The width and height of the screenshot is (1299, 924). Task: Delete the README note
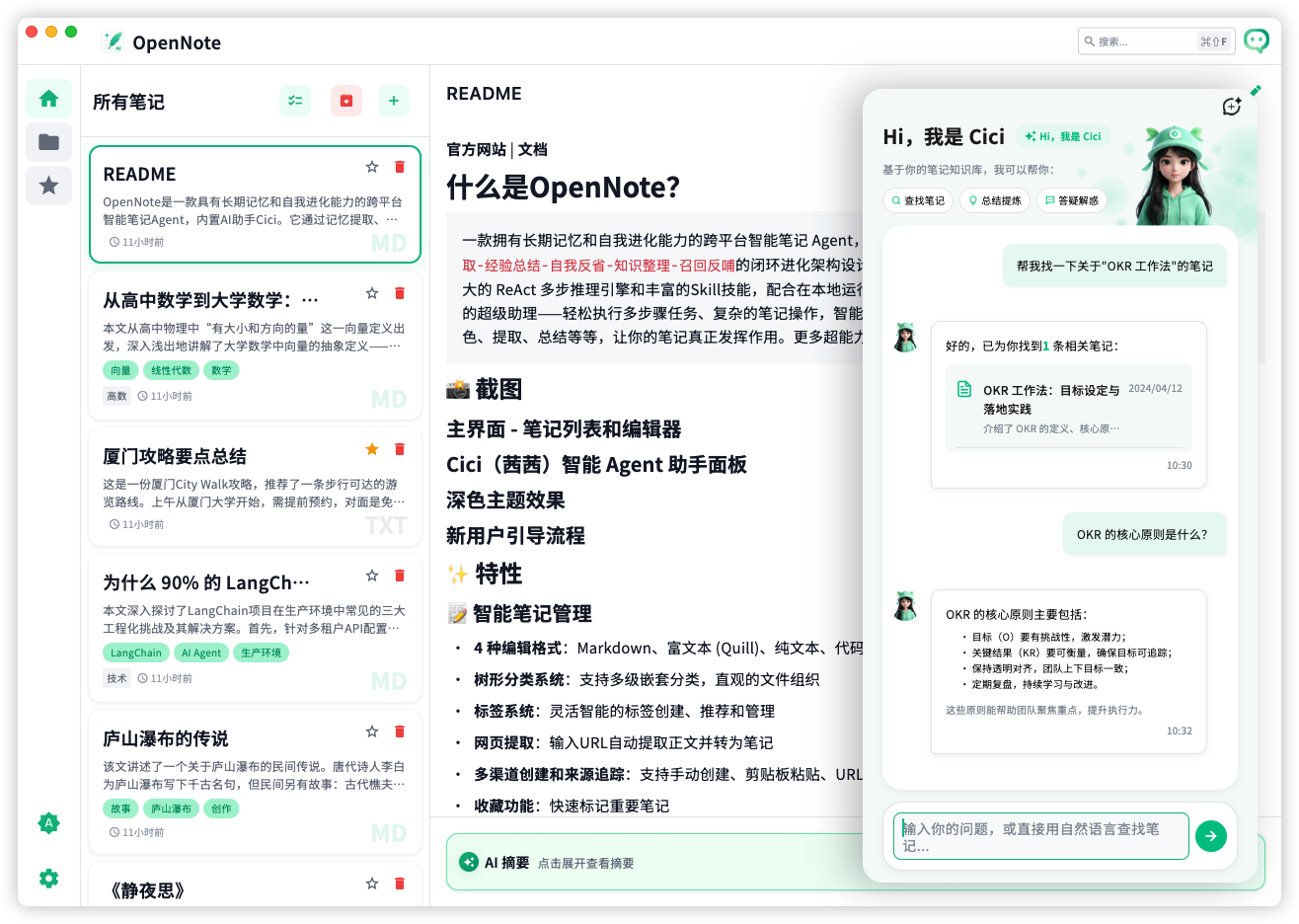(400, 167)
